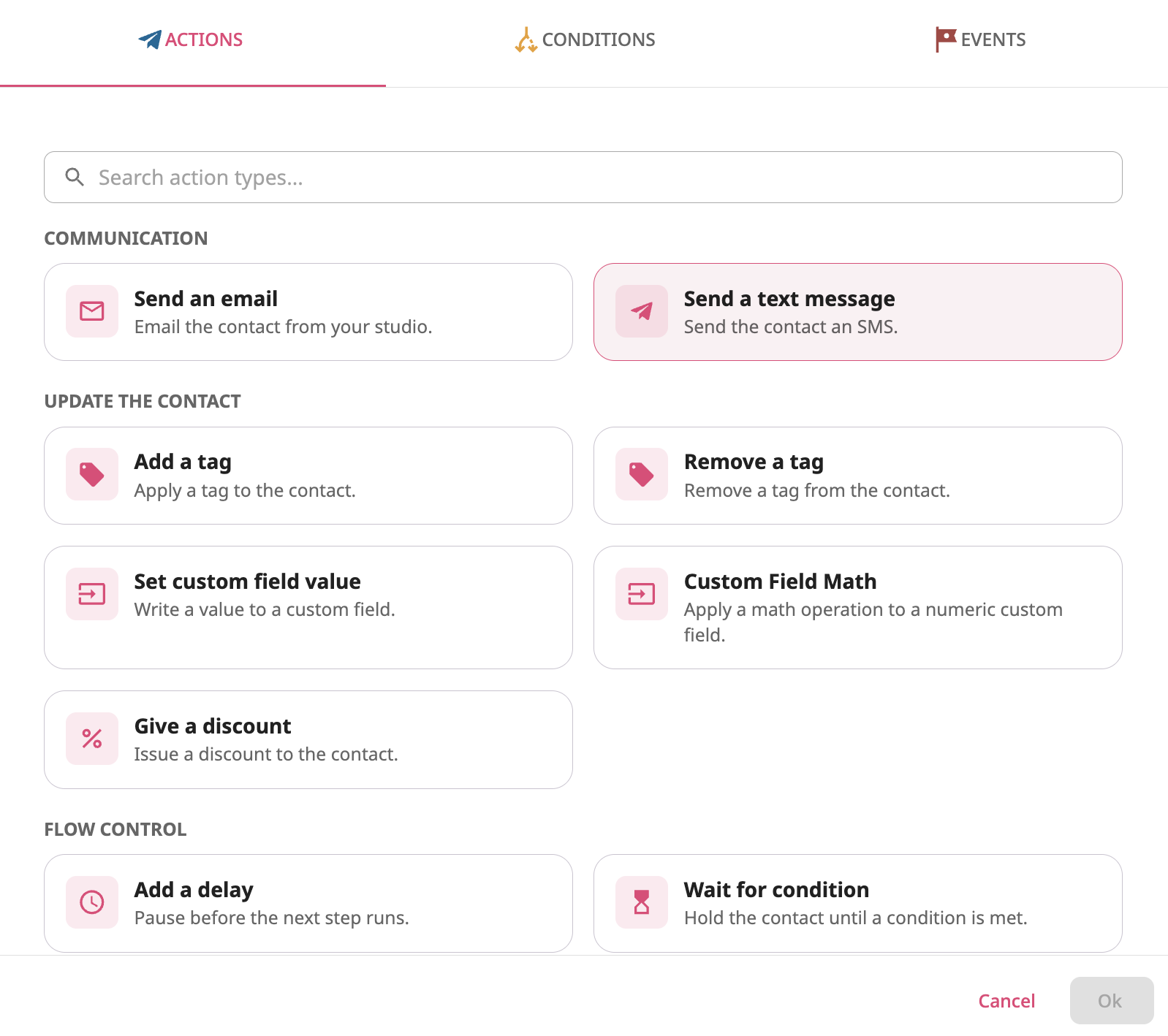Click the percent icon on Give a discount

(x=92, y=739)
